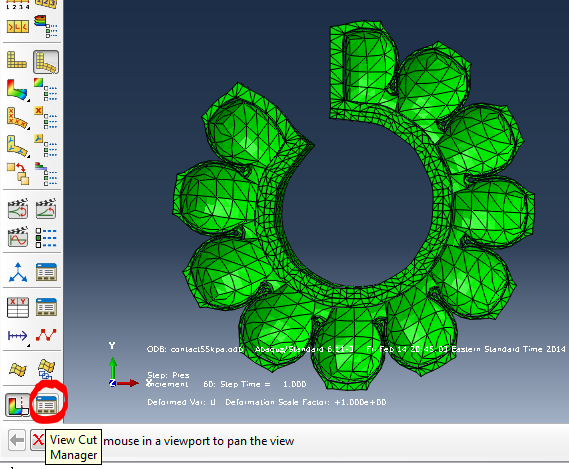Open Common Options with rainbow stack icon
Screen dimensions: 569x469
click(x=46, y=26)
